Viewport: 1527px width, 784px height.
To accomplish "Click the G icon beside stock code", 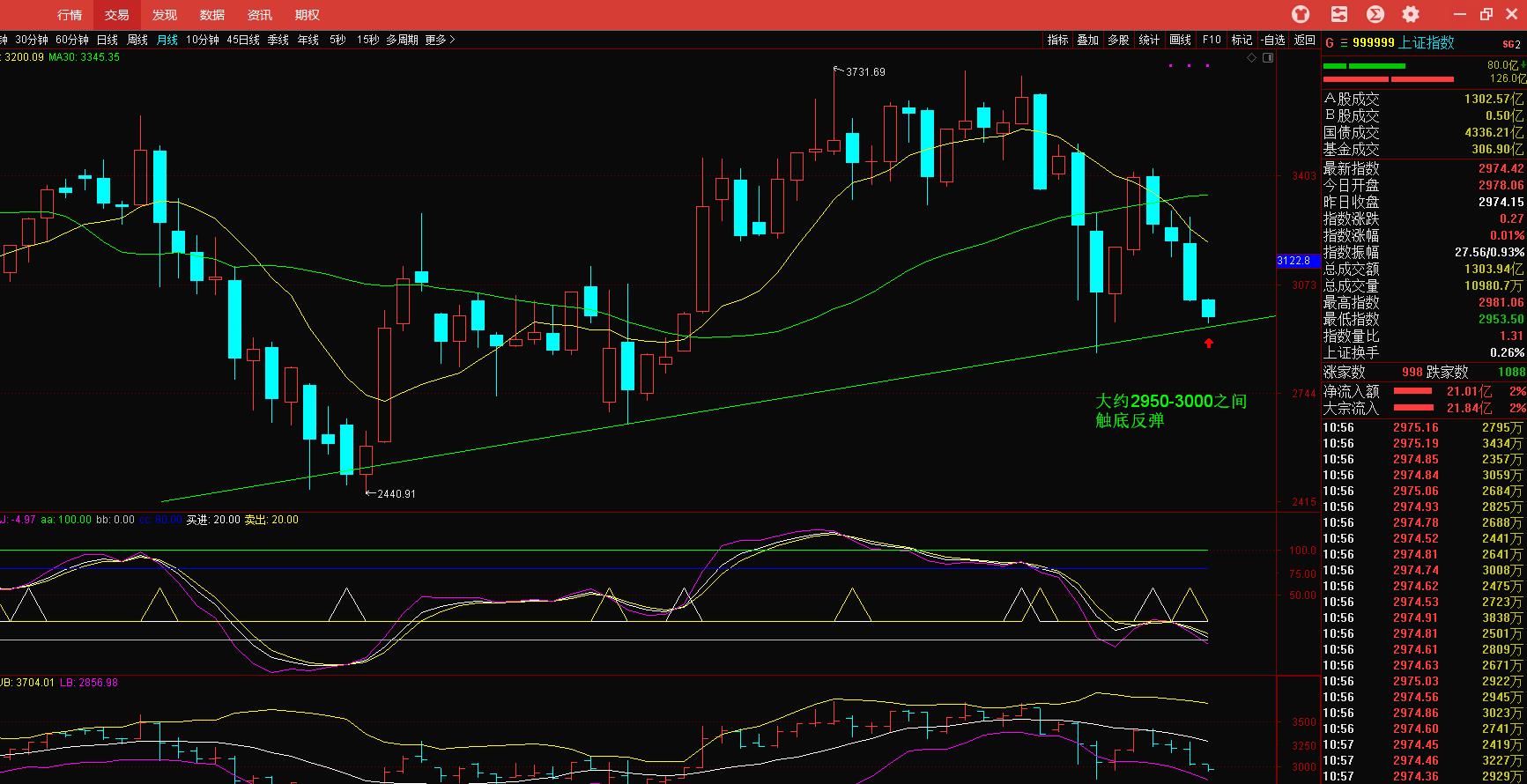I will [1330, 42].
